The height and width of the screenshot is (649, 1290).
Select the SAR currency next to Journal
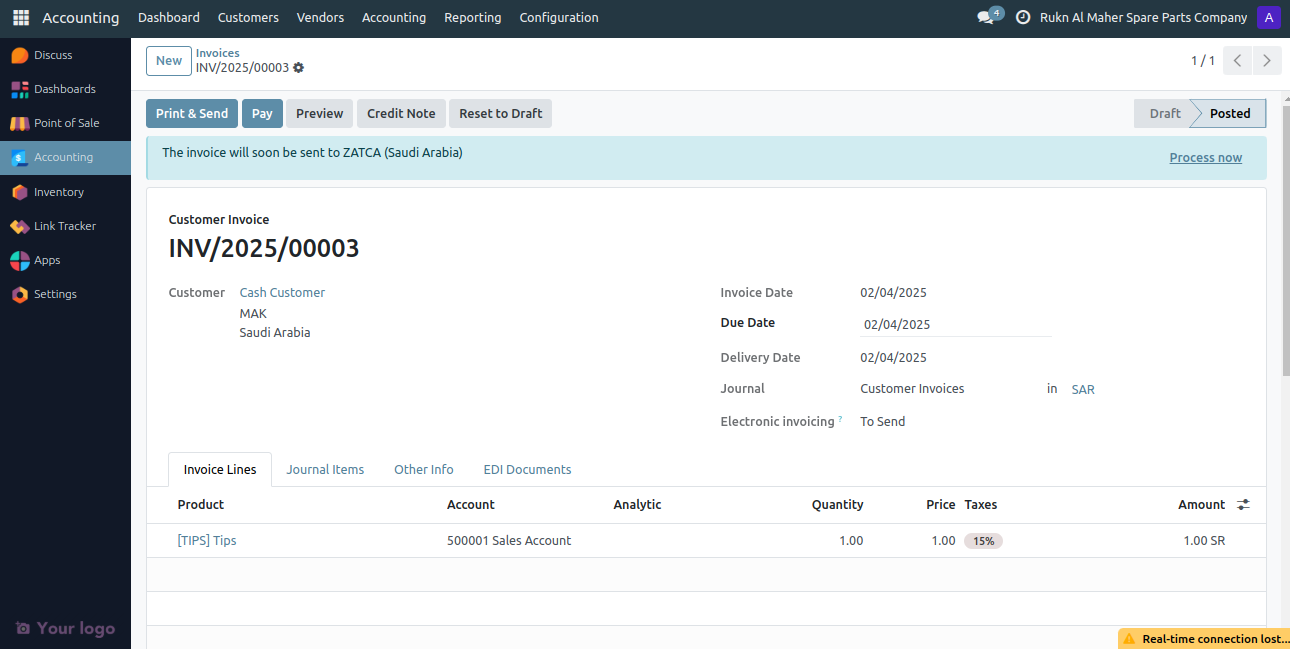click(1082, 389)
